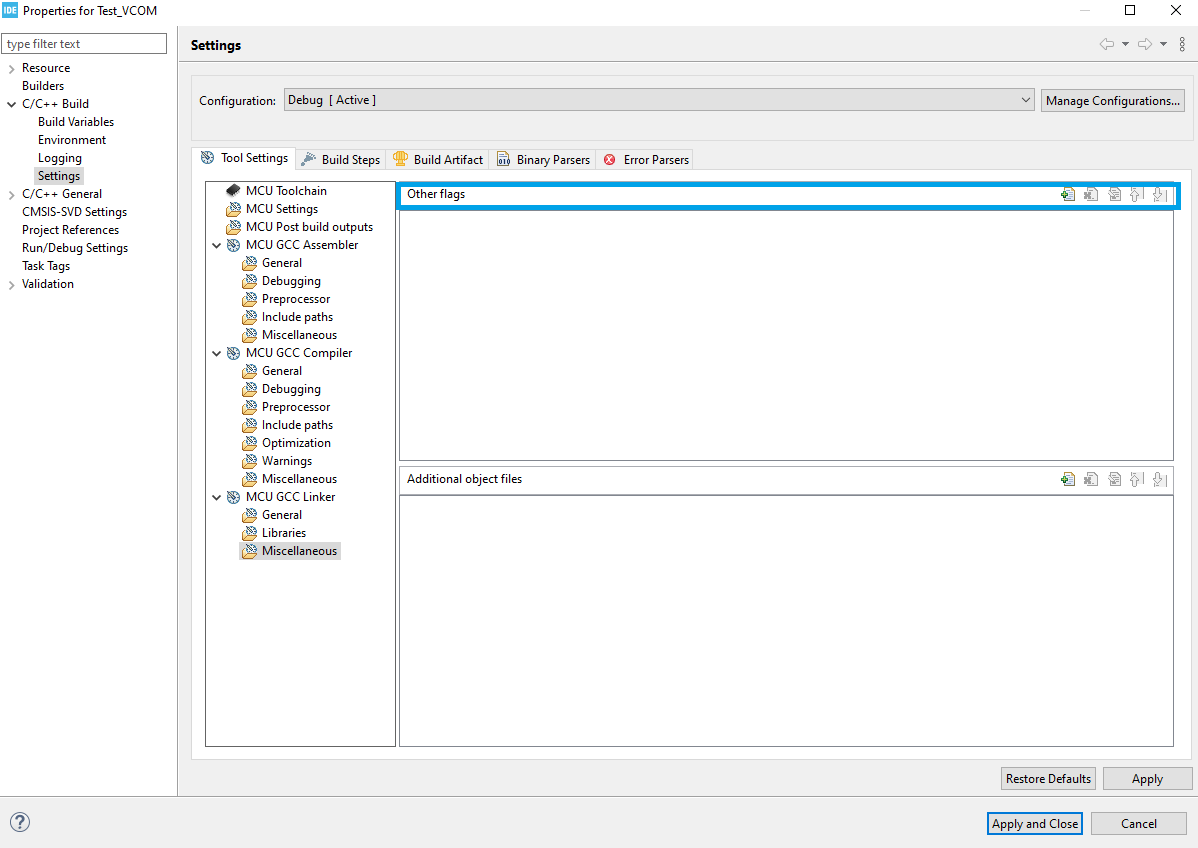Expand the Resource item in the sidebar
The image size is (1198, 848).
tap(10, 67)
